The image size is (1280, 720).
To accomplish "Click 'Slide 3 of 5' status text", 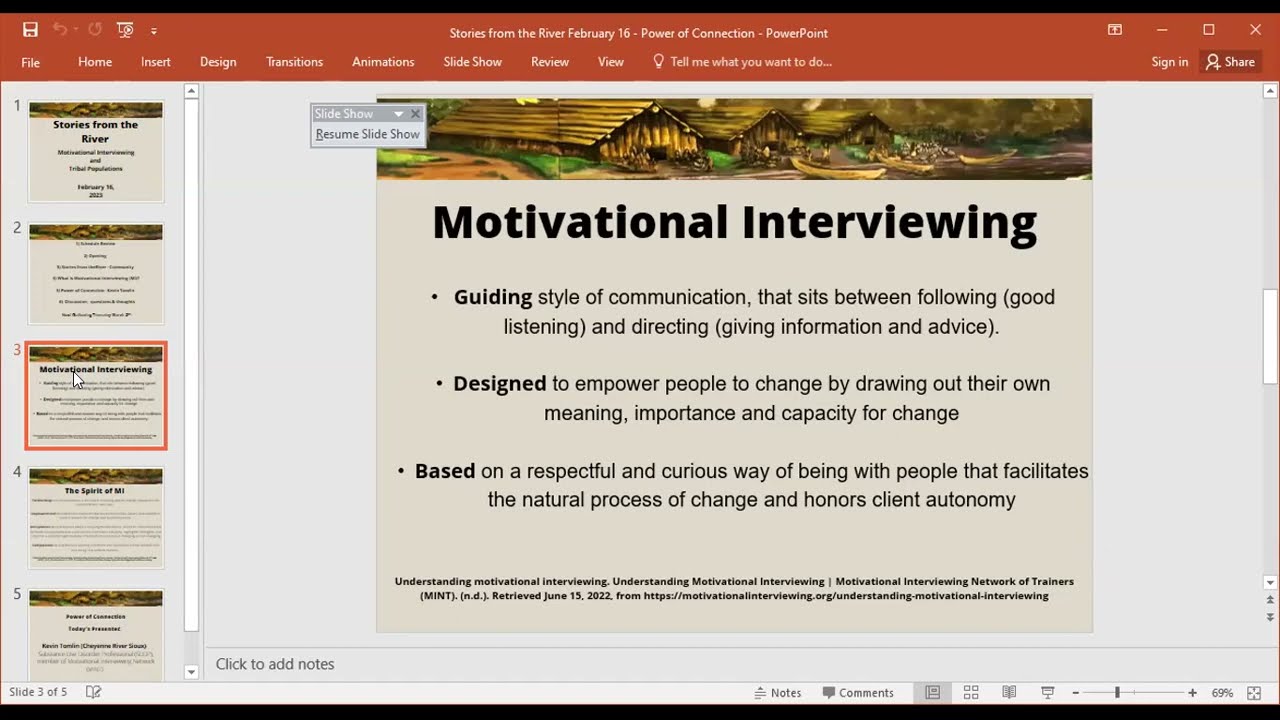I will (x=38, y=692).
